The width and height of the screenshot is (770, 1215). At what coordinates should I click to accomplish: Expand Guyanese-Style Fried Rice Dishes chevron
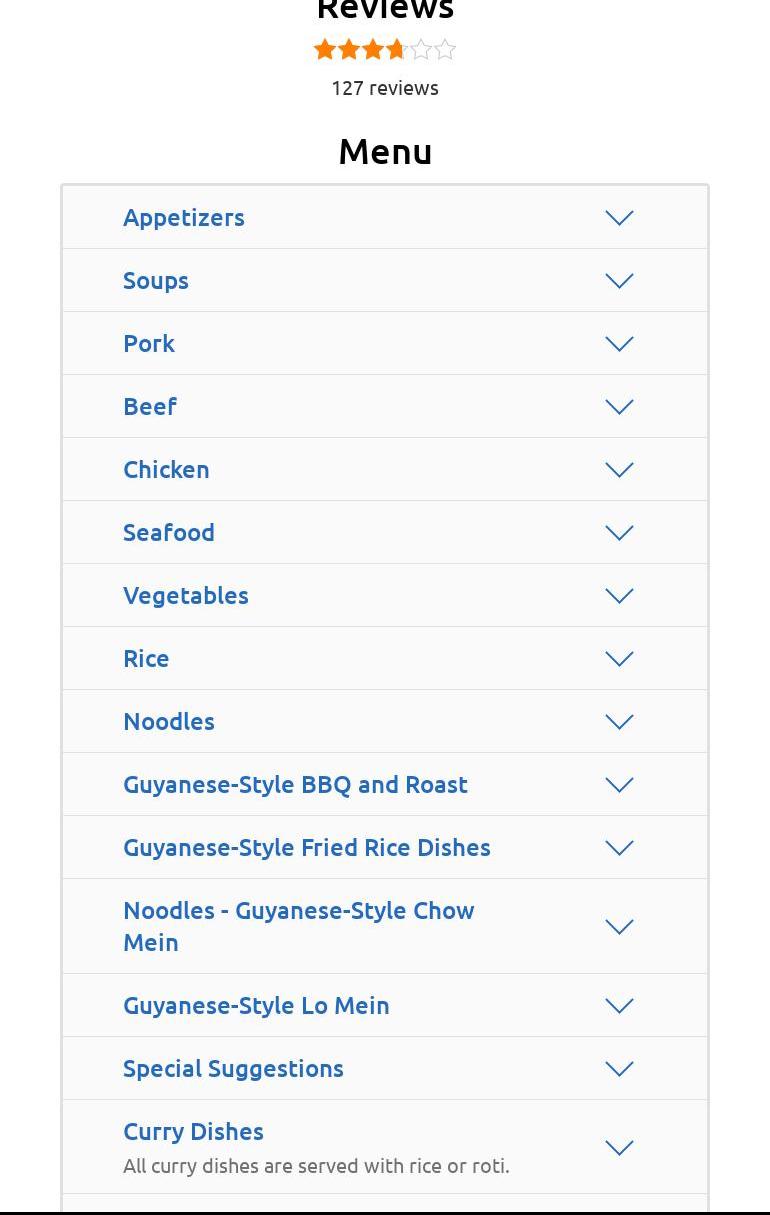619,848
